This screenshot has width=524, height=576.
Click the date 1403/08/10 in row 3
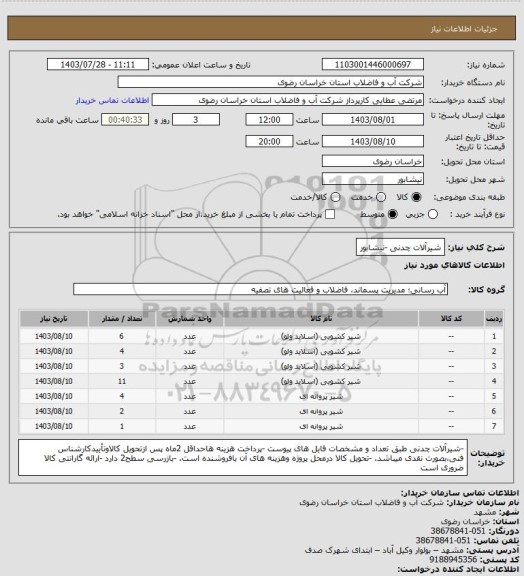pyautogui.click(x=54, y=366)
